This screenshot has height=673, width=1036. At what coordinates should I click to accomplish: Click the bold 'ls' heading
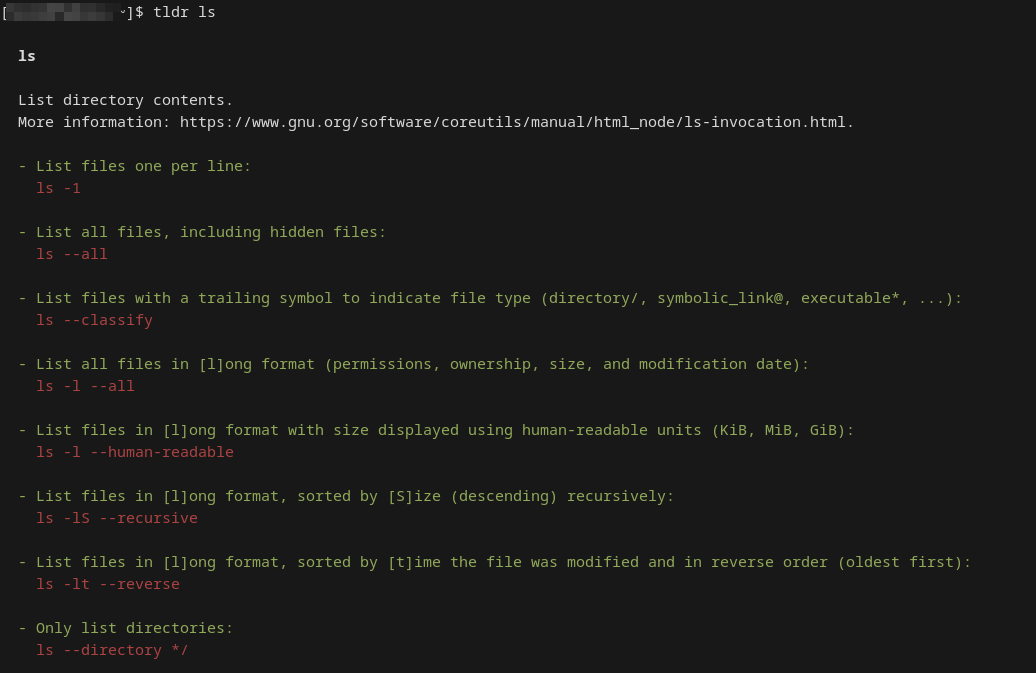(x=27, y=56)
